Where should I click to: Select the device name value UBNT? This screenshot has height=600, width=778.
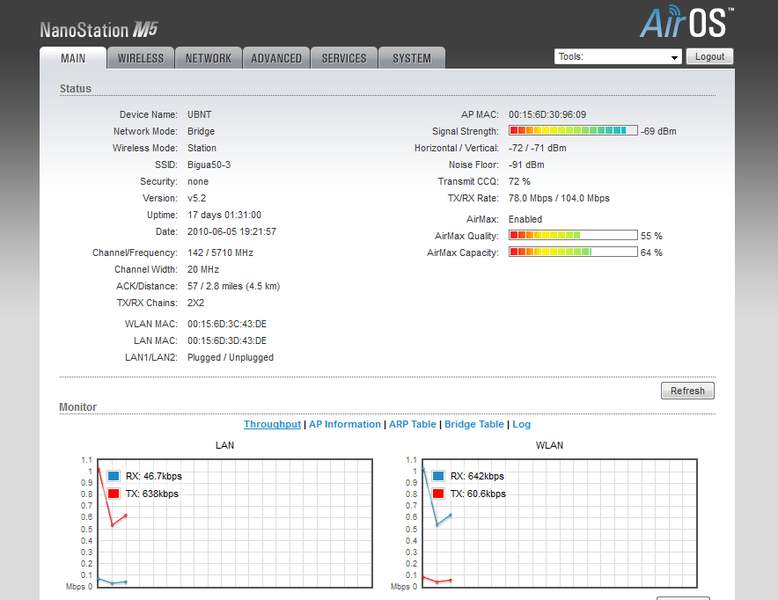(x=199, y=115)
